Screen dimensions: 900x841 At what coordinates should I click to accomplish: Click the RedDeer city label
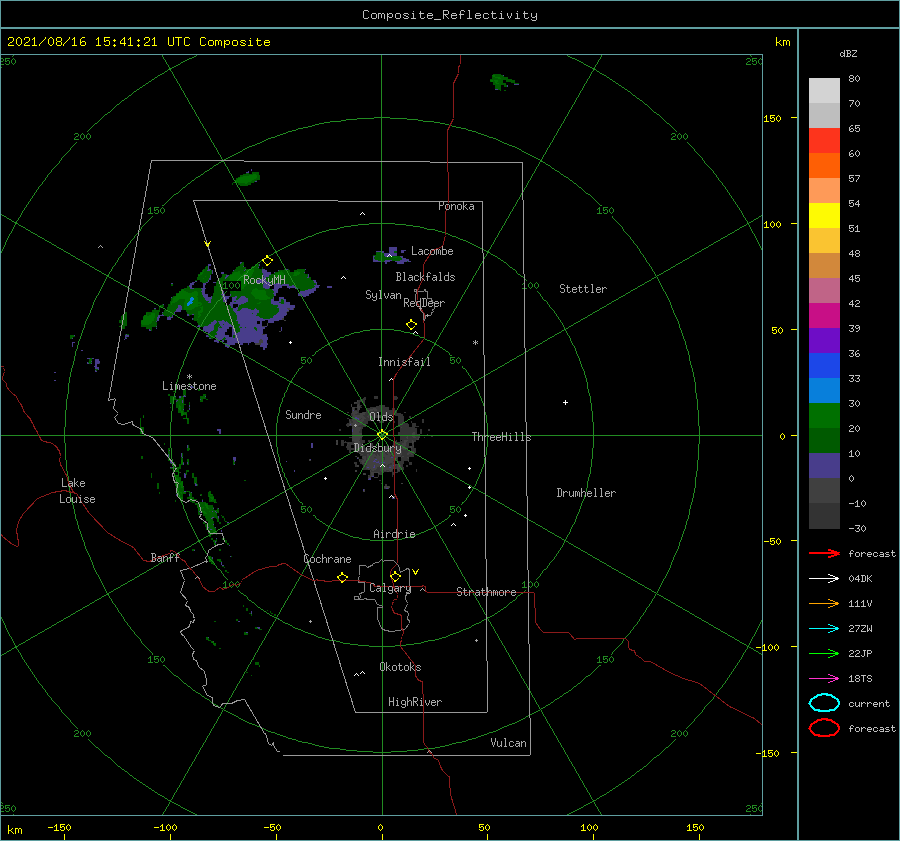click(424, 303)
